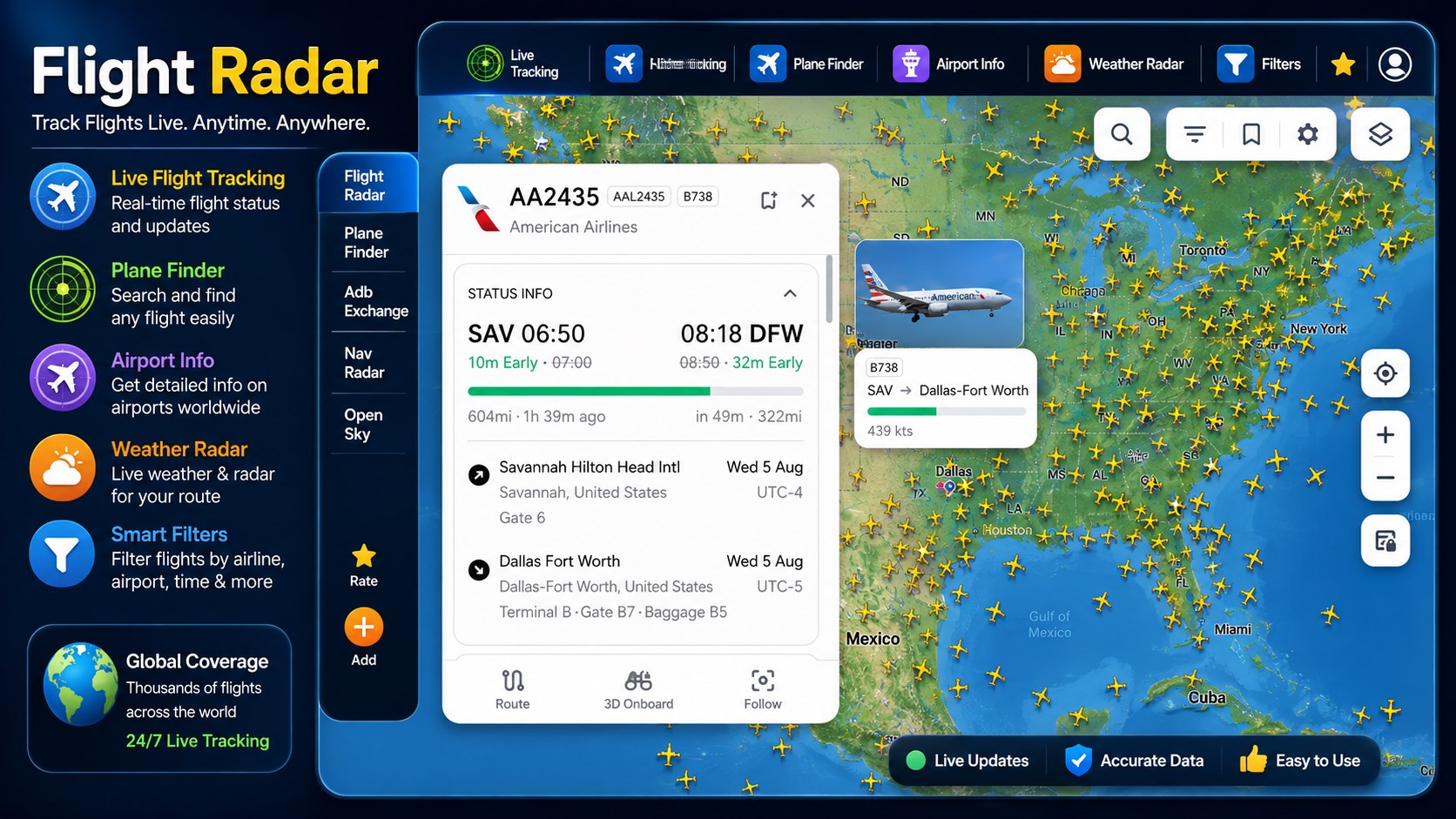
Task: Open the user profile icon
Action: click(1395, 64)
